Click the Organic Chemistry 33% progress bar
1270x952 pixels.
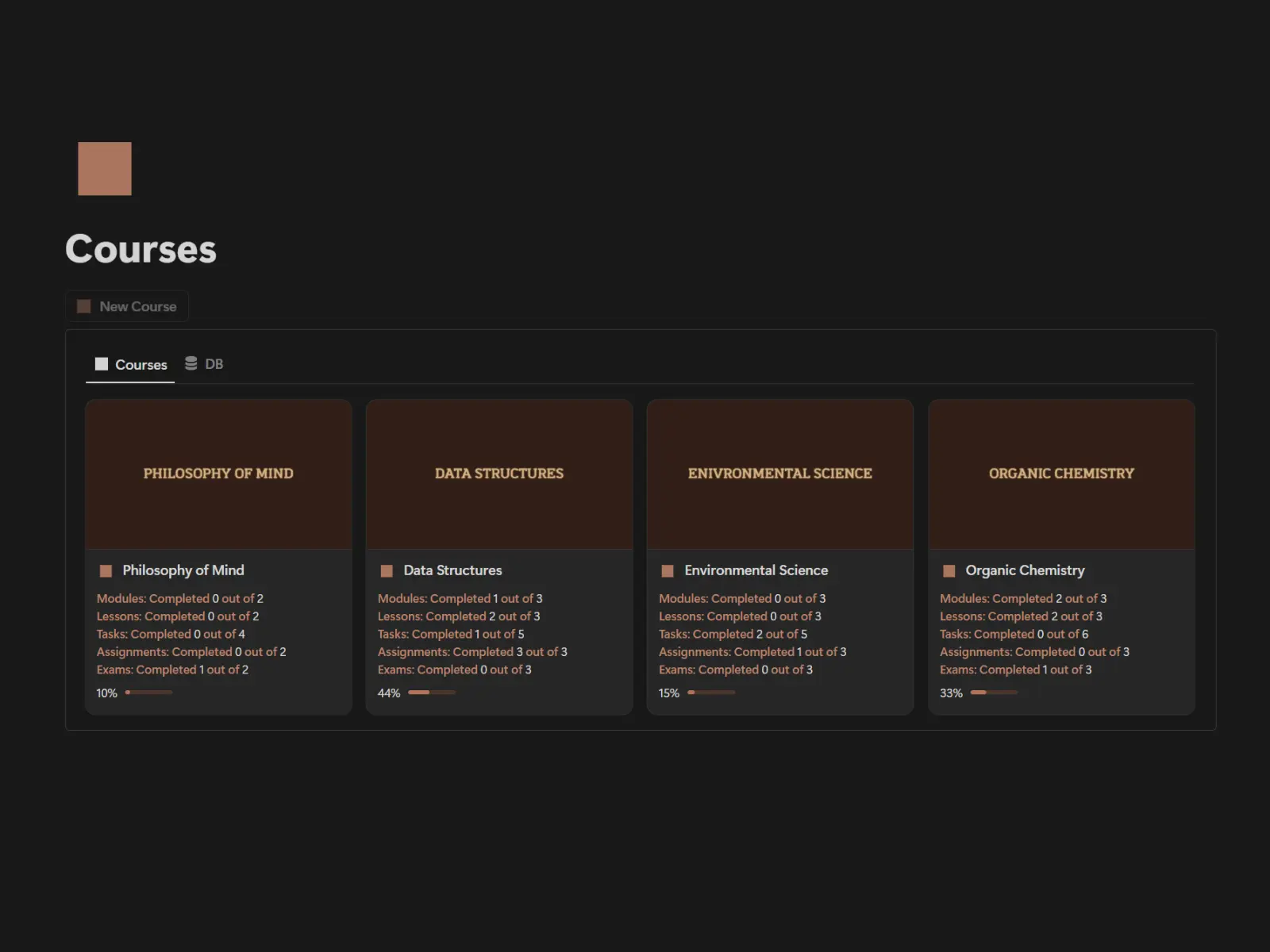click(994, 693)
